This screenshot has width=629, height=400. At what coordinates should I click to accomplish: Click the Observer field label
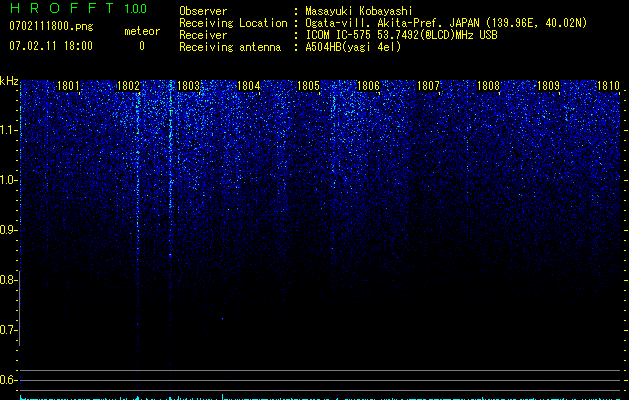pyautogui.click(x=203, y=11)
